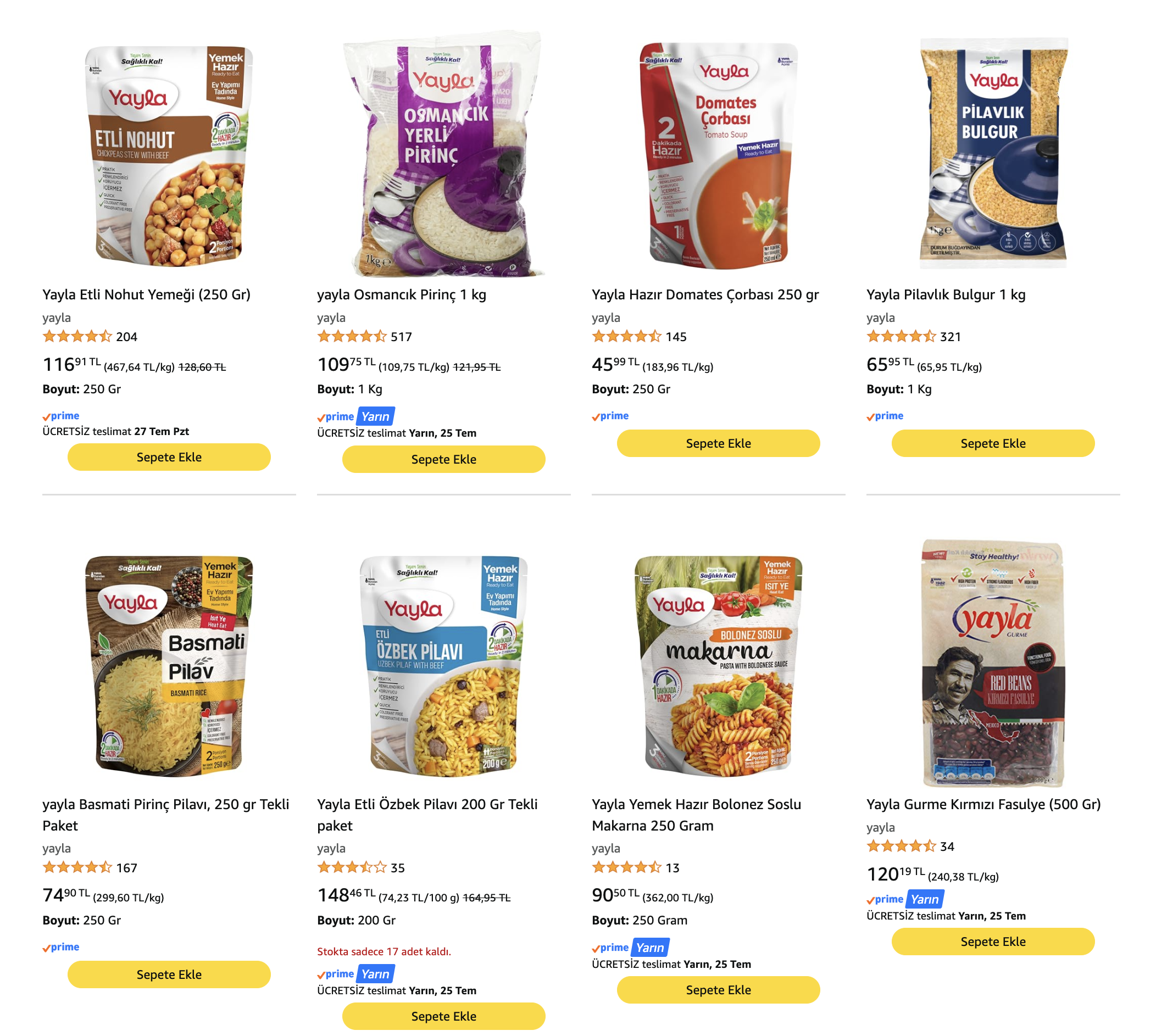Add Pilavlık Bulgur 1 kg to cart
Image resolution: width=1156 pixels, height=1036 pixels.
[x=993, y=443]
